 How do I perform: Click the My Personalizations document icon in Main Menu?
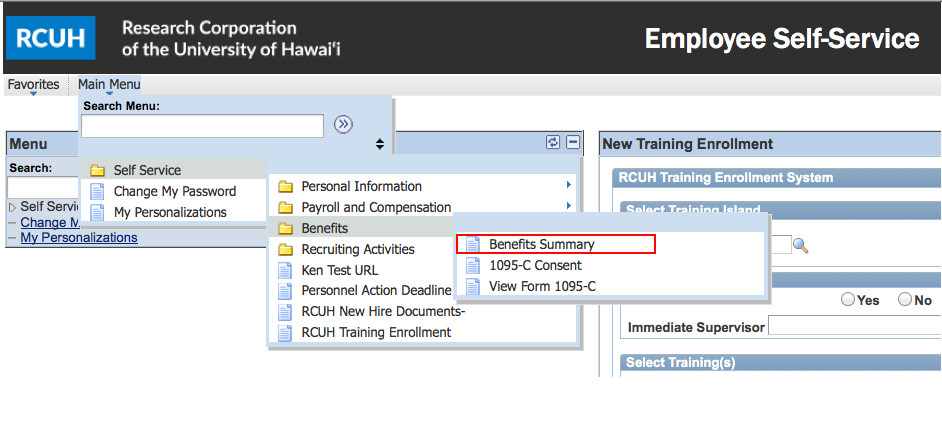point(97,212)
